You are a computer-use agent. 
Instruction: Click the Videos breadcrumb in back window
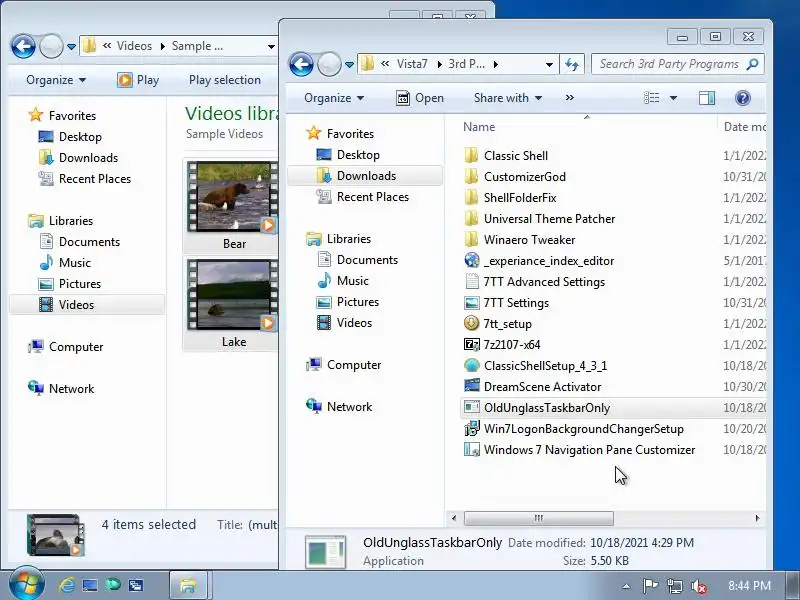point(134,46)
